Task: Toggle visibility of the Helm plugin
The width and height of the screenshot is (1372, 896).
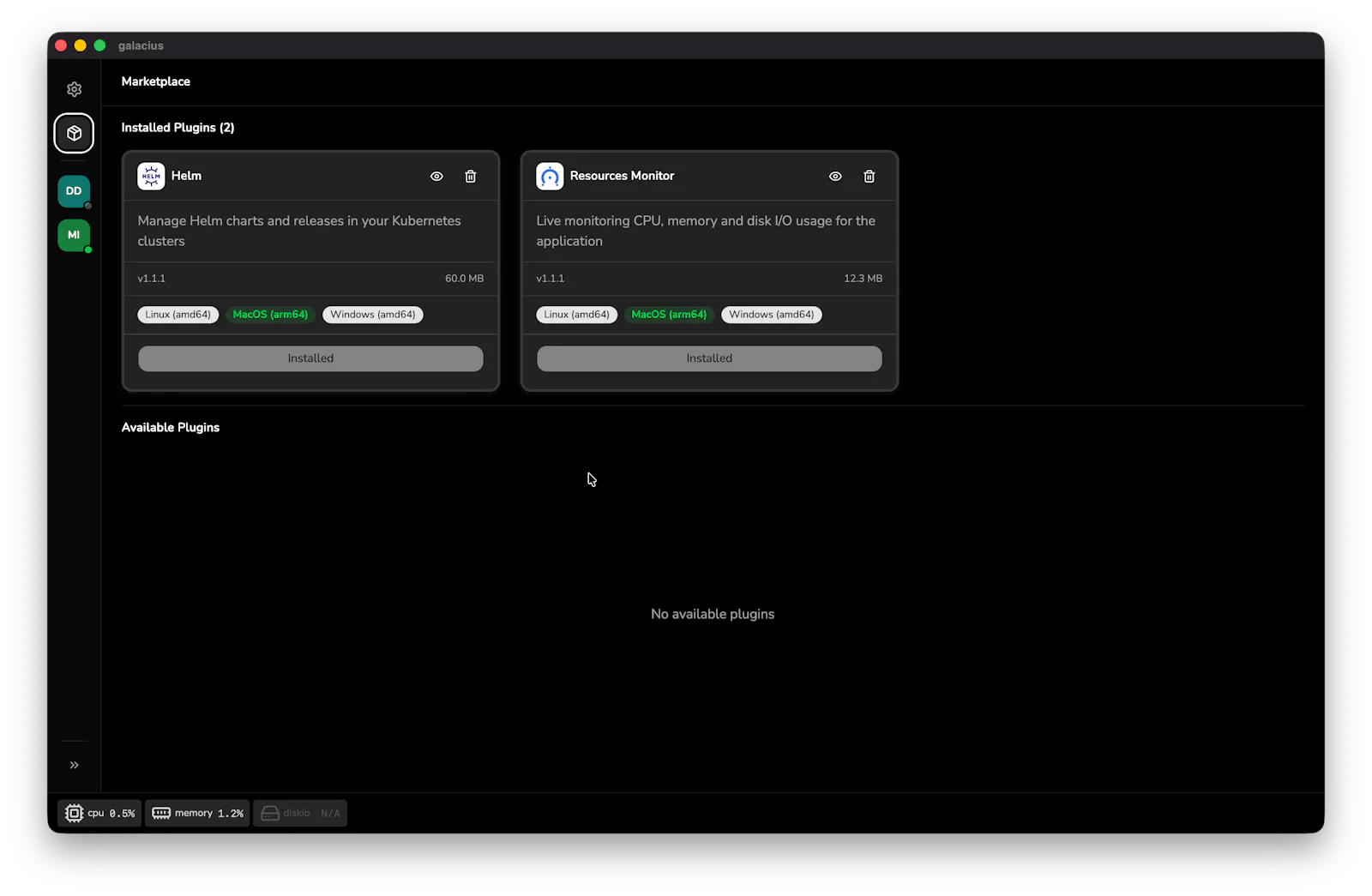Action: [x=436, y=177]
